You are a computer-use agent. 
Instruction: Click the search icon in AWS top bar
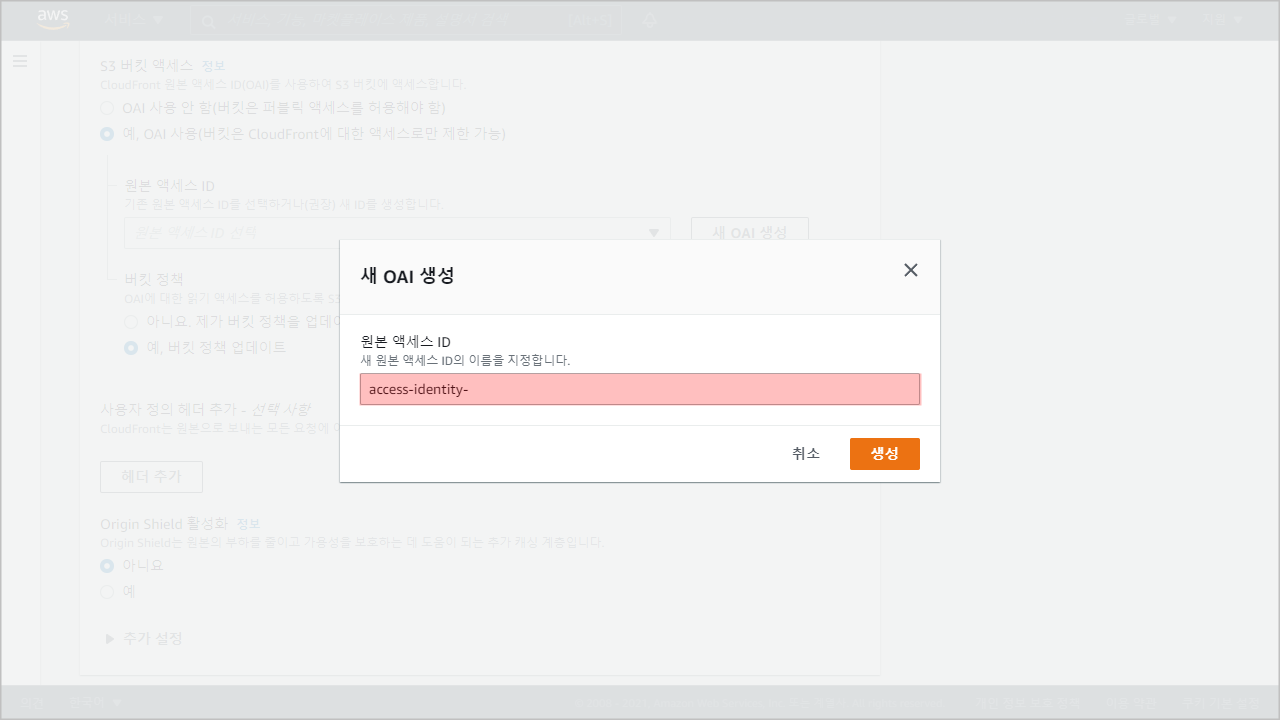coord(207,20)
